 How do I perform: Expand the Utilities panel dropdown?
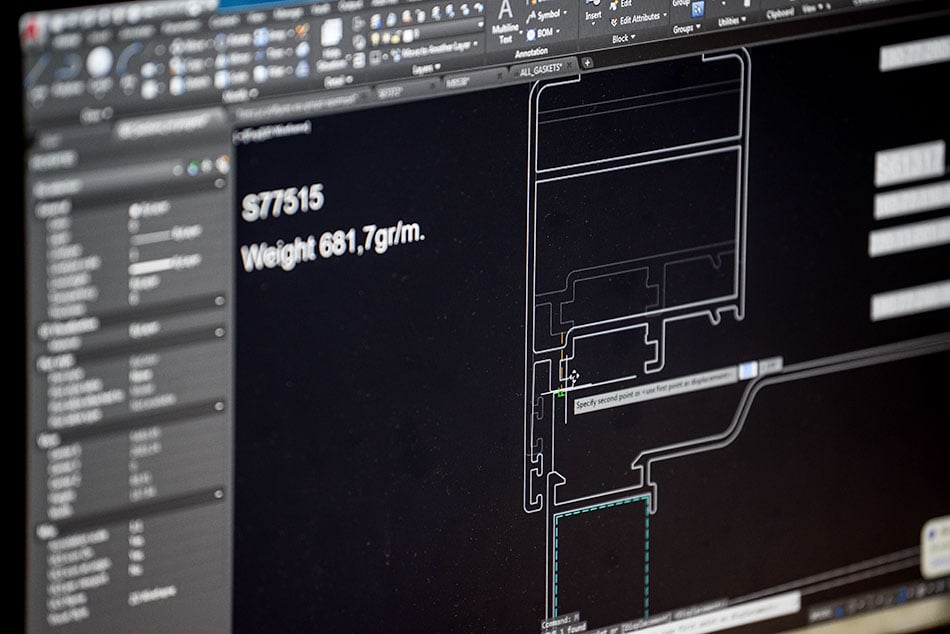[x=731, y=21]
